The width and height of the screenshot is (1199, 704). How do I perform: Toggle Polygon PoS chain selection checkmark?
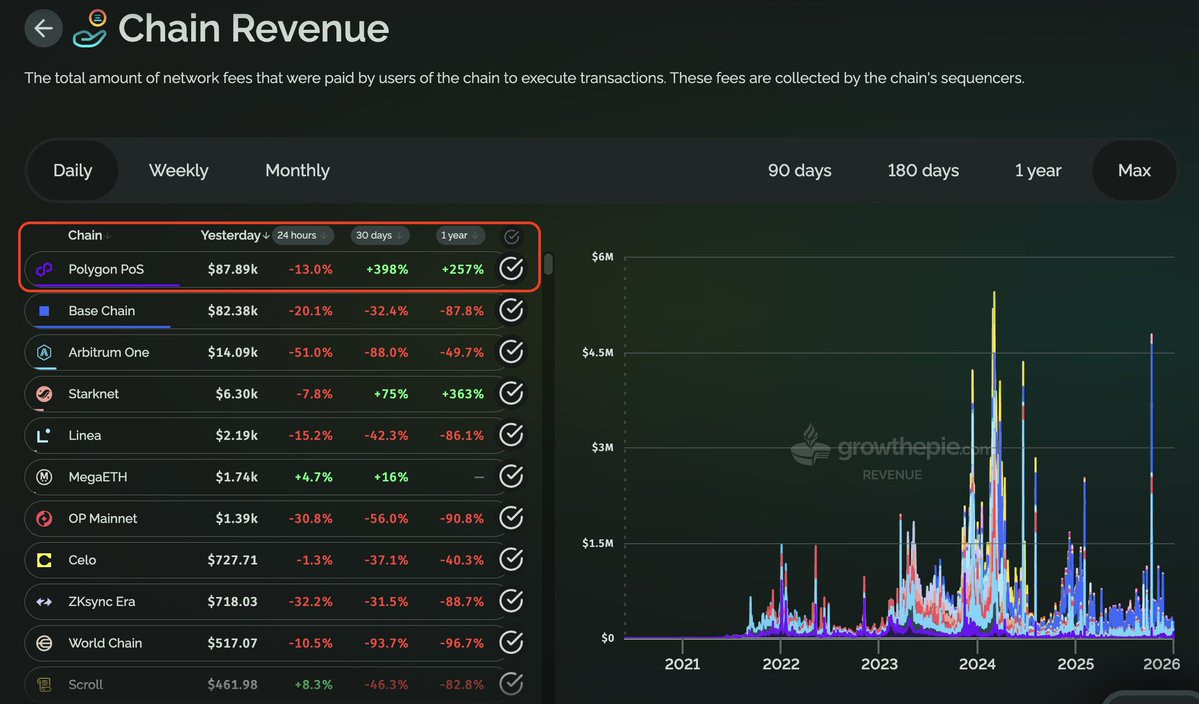click(x=511, y=268)
